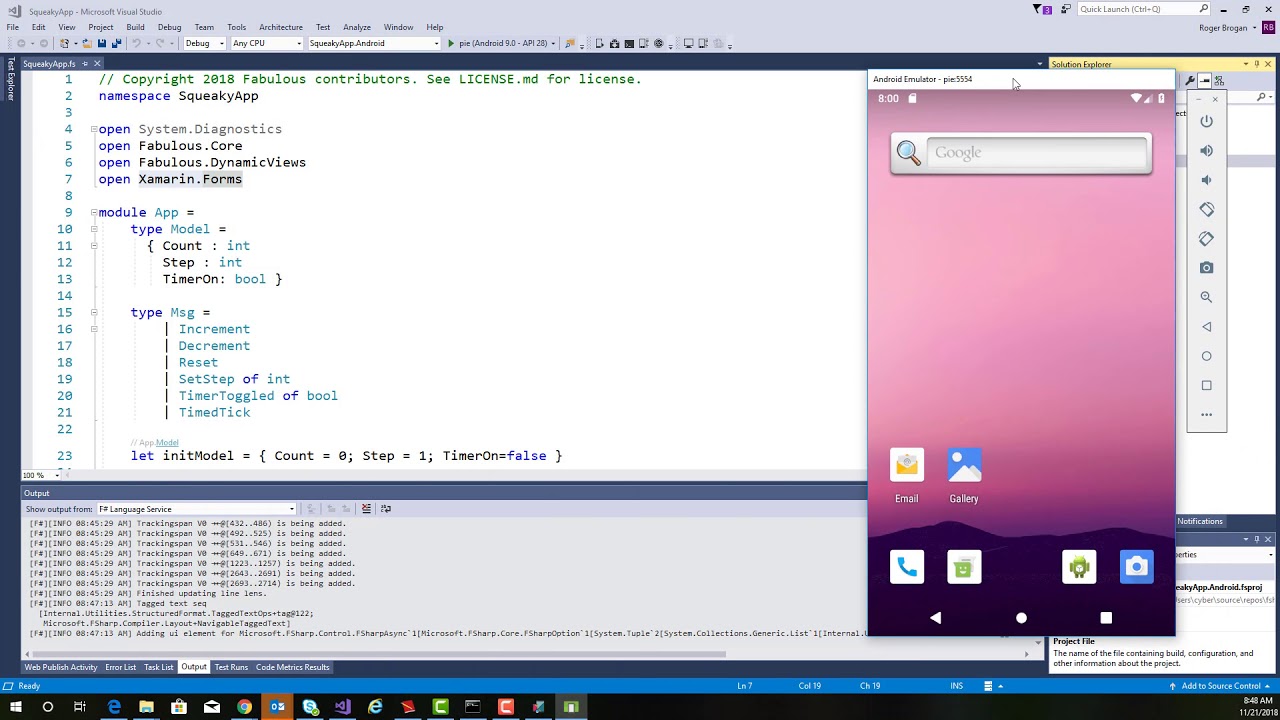Open Debug configuration dropdown
Viewport: 1280px width, 720px height.
(205, 43)
